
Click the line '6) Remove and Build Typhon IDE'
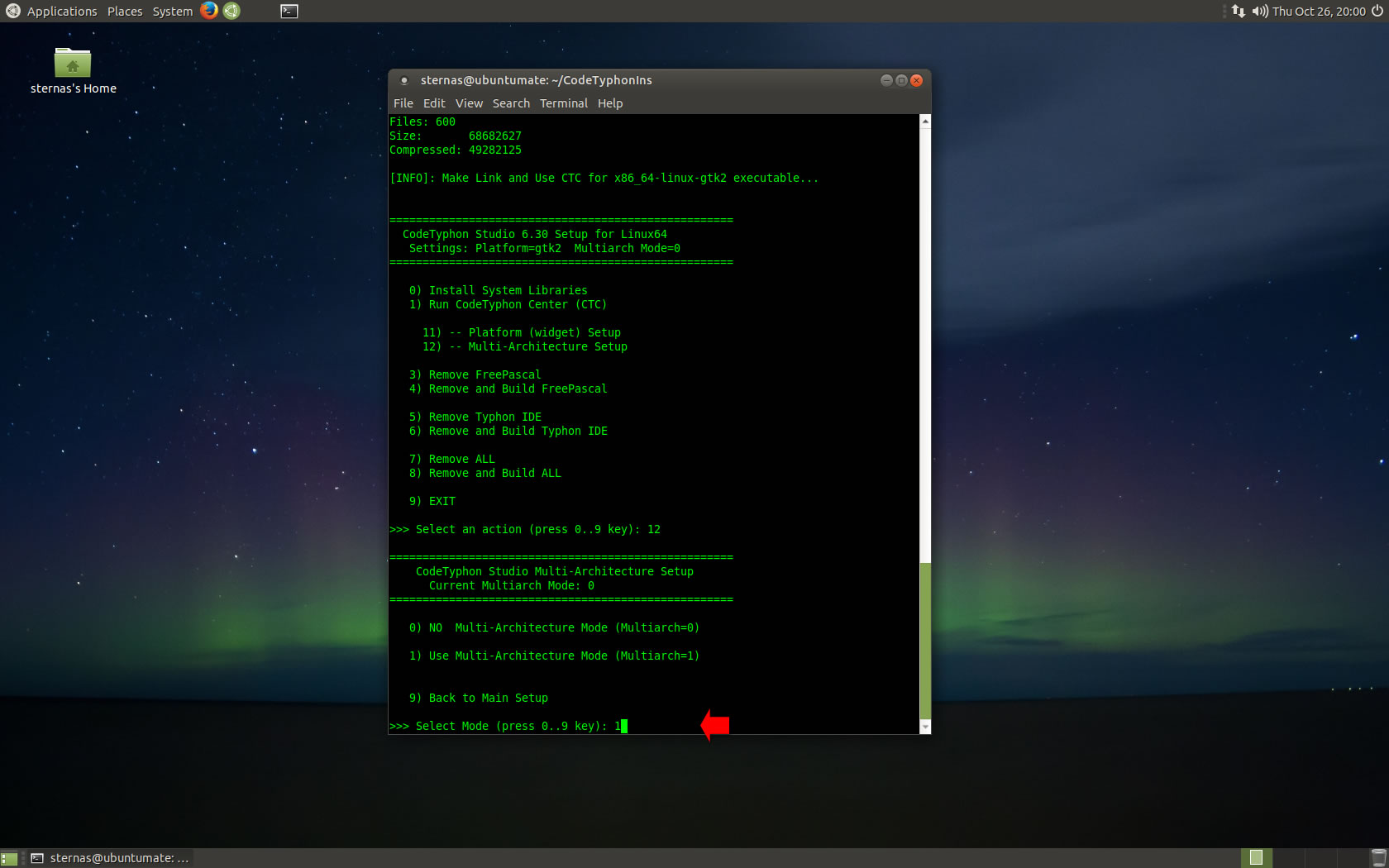coord(508,431)
